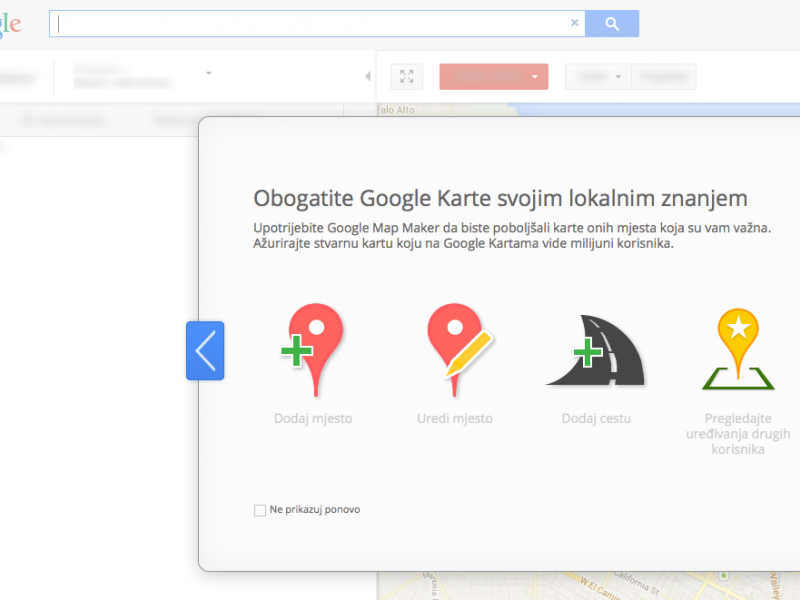The width and height of the screenshot is (800, 600).
Task: Click the Dodaj mjesto pin icon
Action: [x=312, y=349]
